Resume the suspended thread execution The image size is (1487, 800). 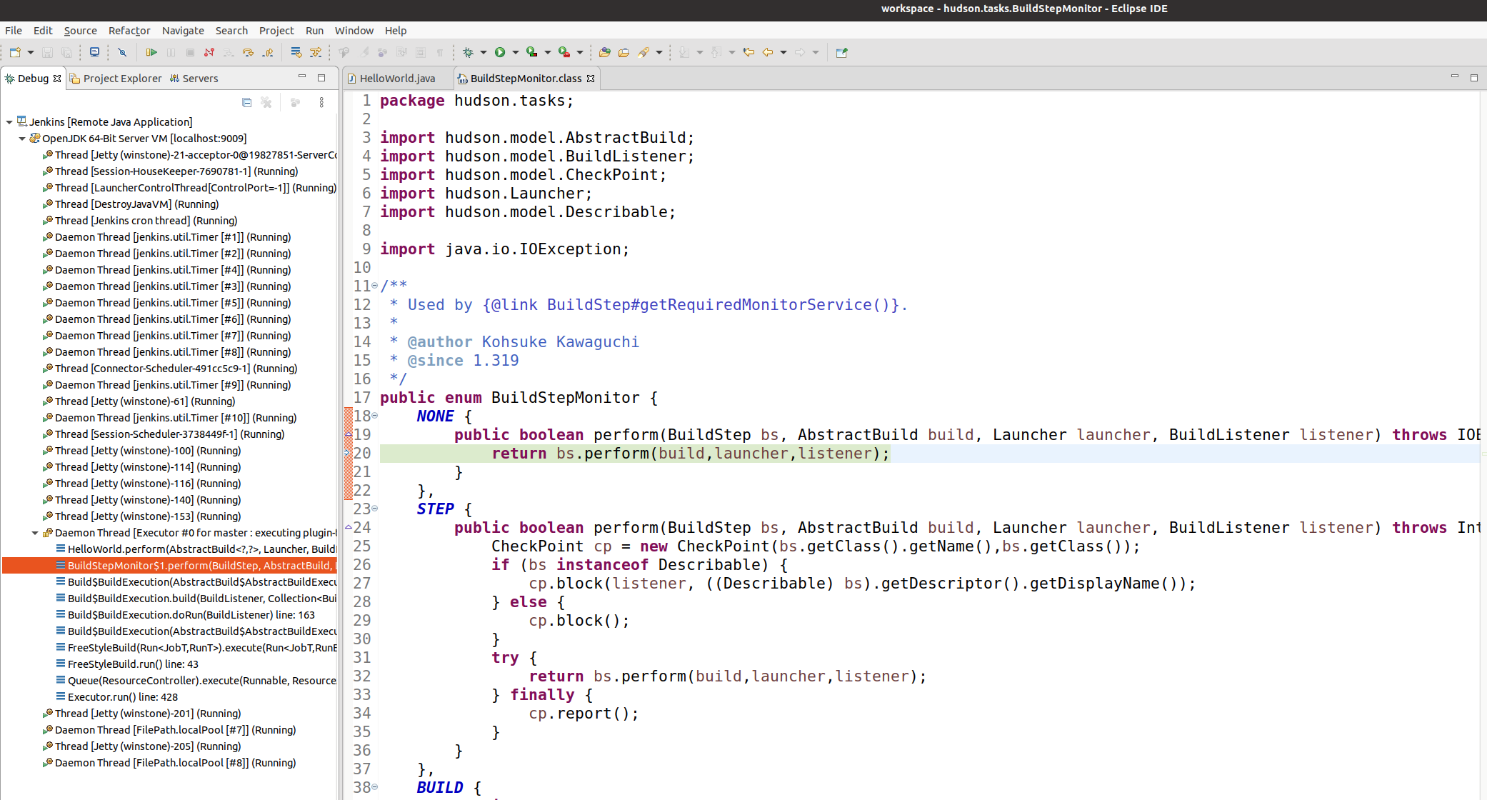[152, 51]
